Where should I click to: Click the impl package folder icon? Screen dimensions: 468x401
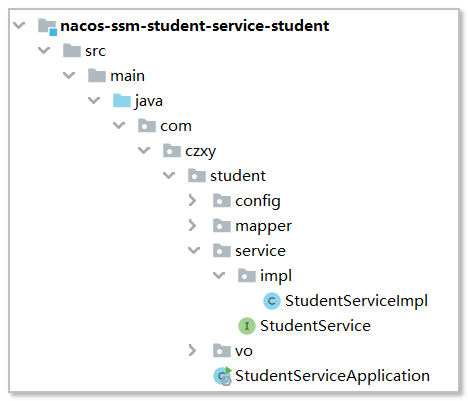coord(247,276)
